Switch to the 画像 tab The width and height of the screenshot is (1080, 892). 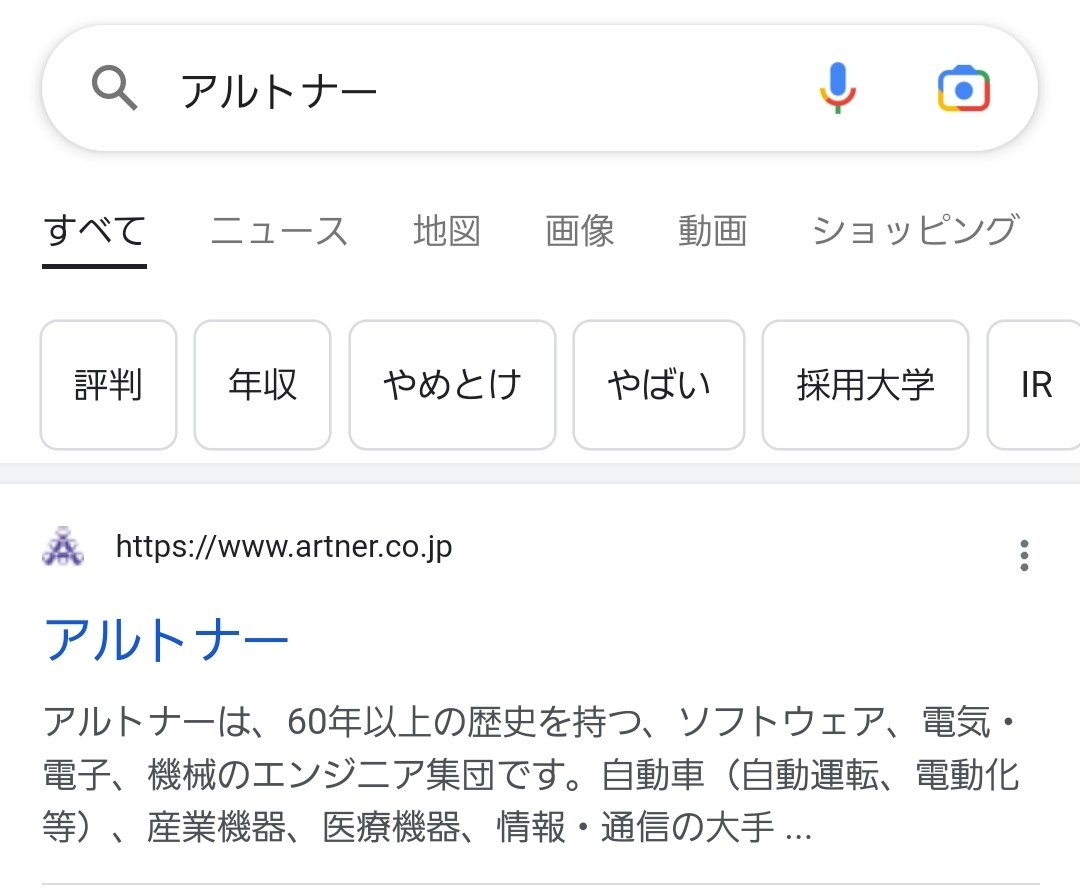point(579,231)
